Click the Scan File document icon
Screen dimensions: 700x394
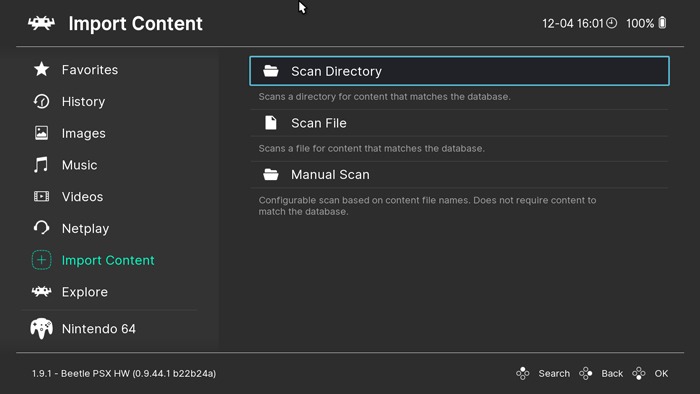[271, 123]
